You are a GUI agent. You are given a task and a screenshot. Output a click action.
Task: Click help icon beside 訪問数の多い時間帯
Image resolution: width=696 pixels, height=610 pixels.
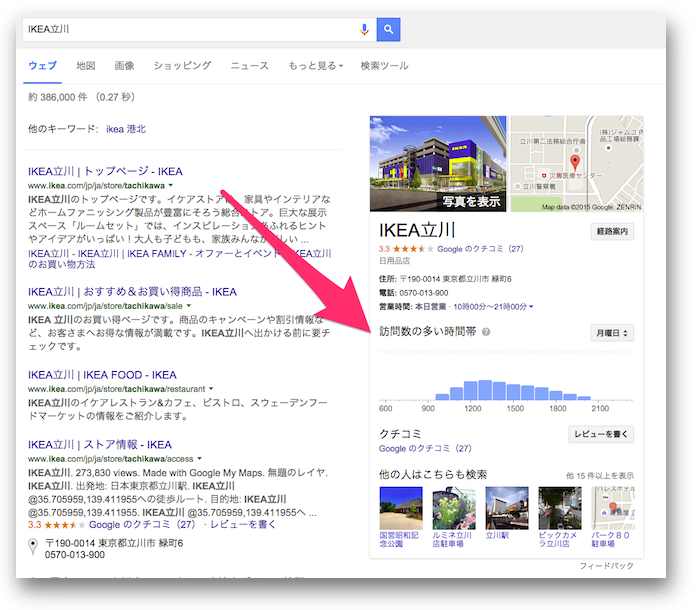486,332
